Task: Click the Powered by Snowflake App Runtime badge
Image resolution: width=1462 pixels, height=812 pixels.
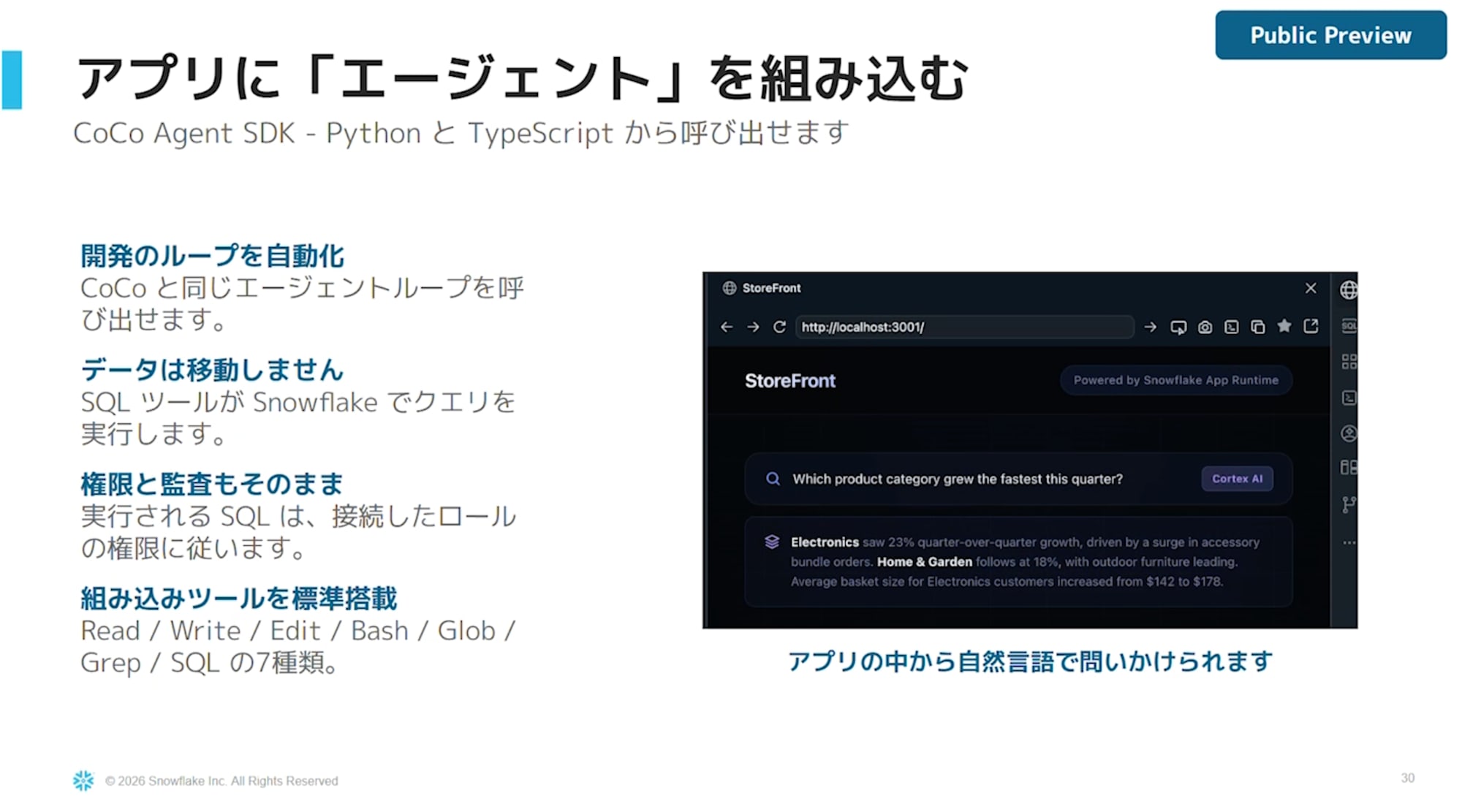Action: [x=1175, y=380]
